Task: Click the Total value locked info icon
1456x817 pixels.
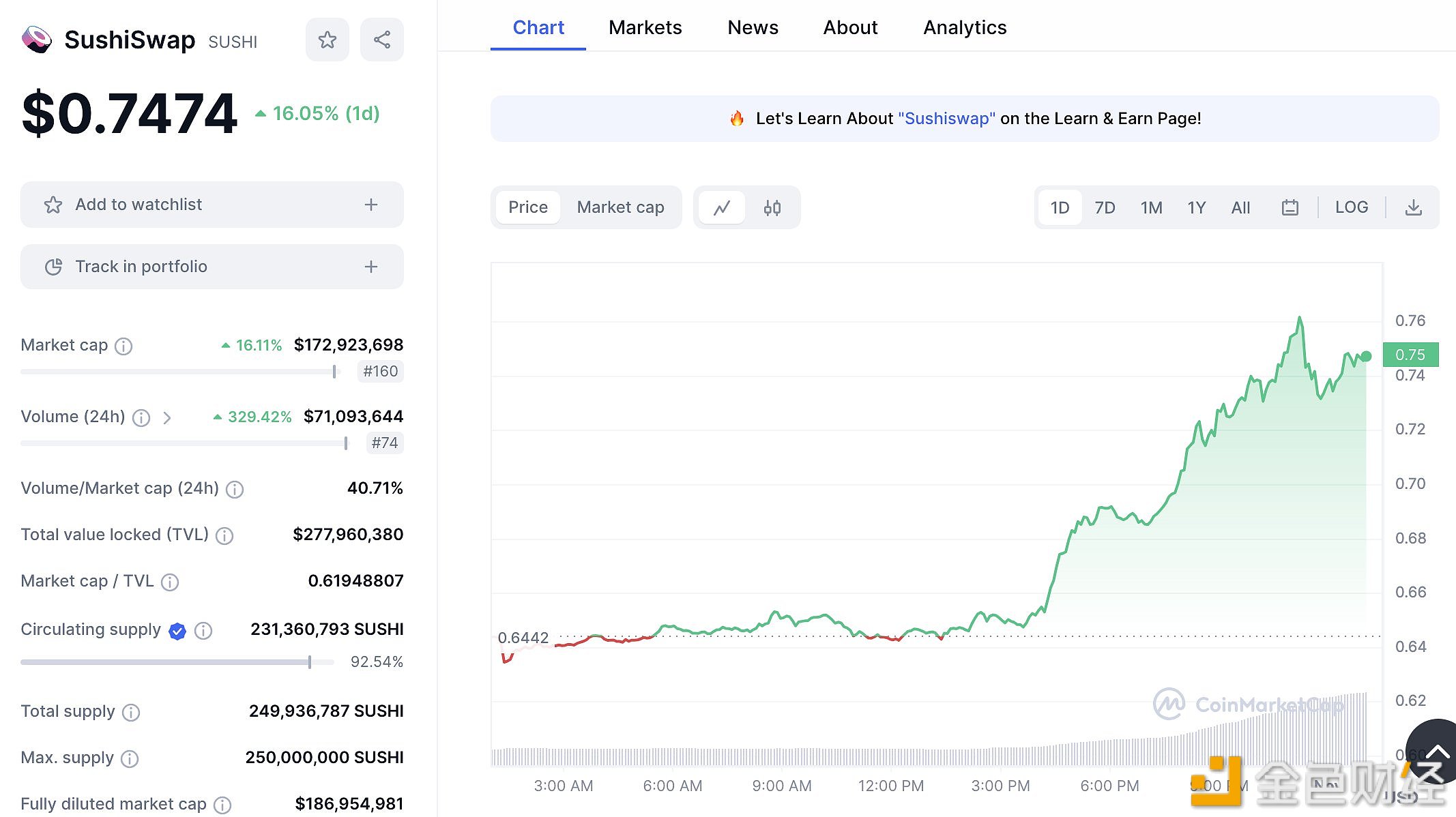Action: pyautogui.click(x=224, y=535)
